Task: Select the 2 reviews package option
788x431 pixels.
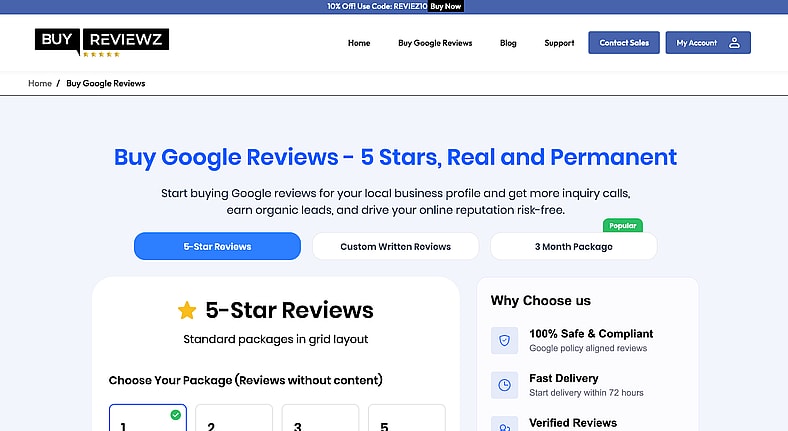Action: 234,418
